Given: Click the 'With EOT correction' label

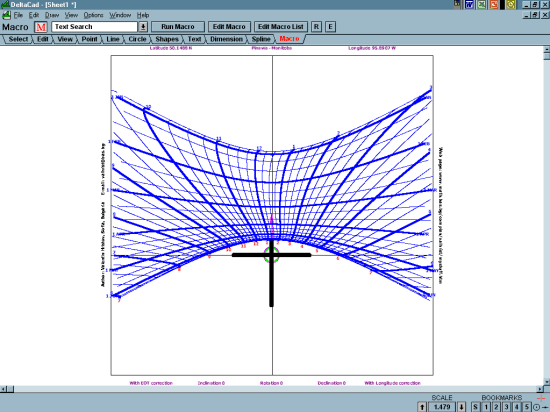Looking at the screenshot, I should [x=151, y=383].
